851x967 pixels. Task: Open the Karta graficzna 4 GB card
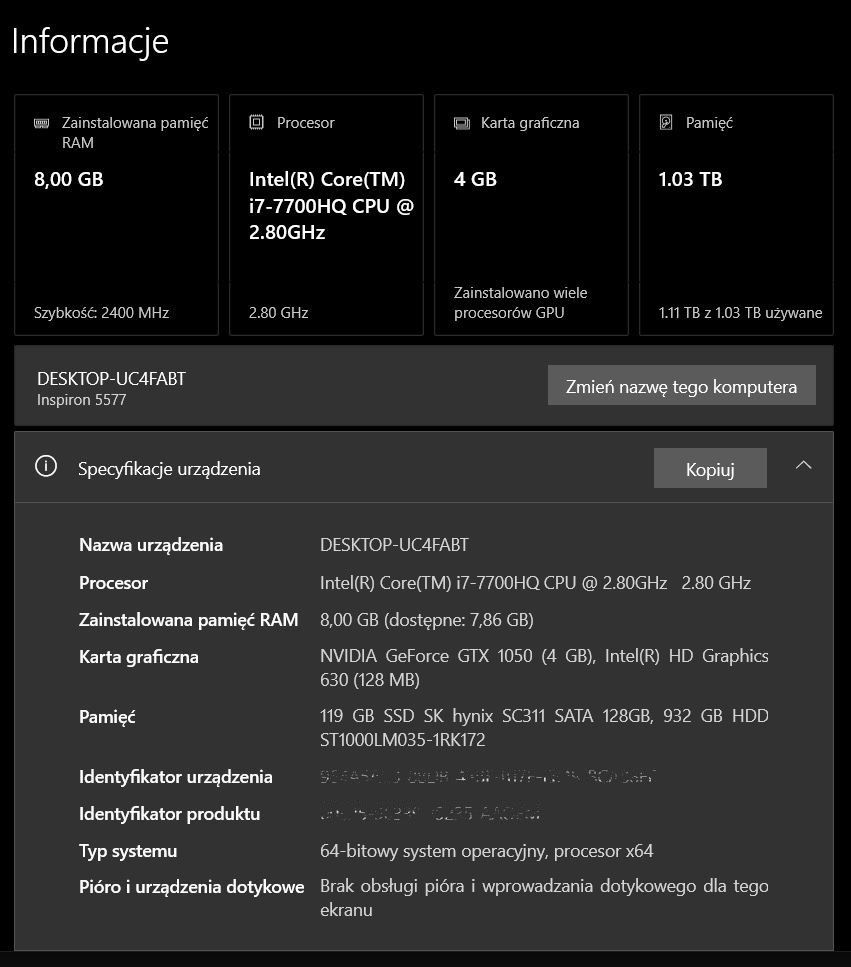tap(532, 215)
